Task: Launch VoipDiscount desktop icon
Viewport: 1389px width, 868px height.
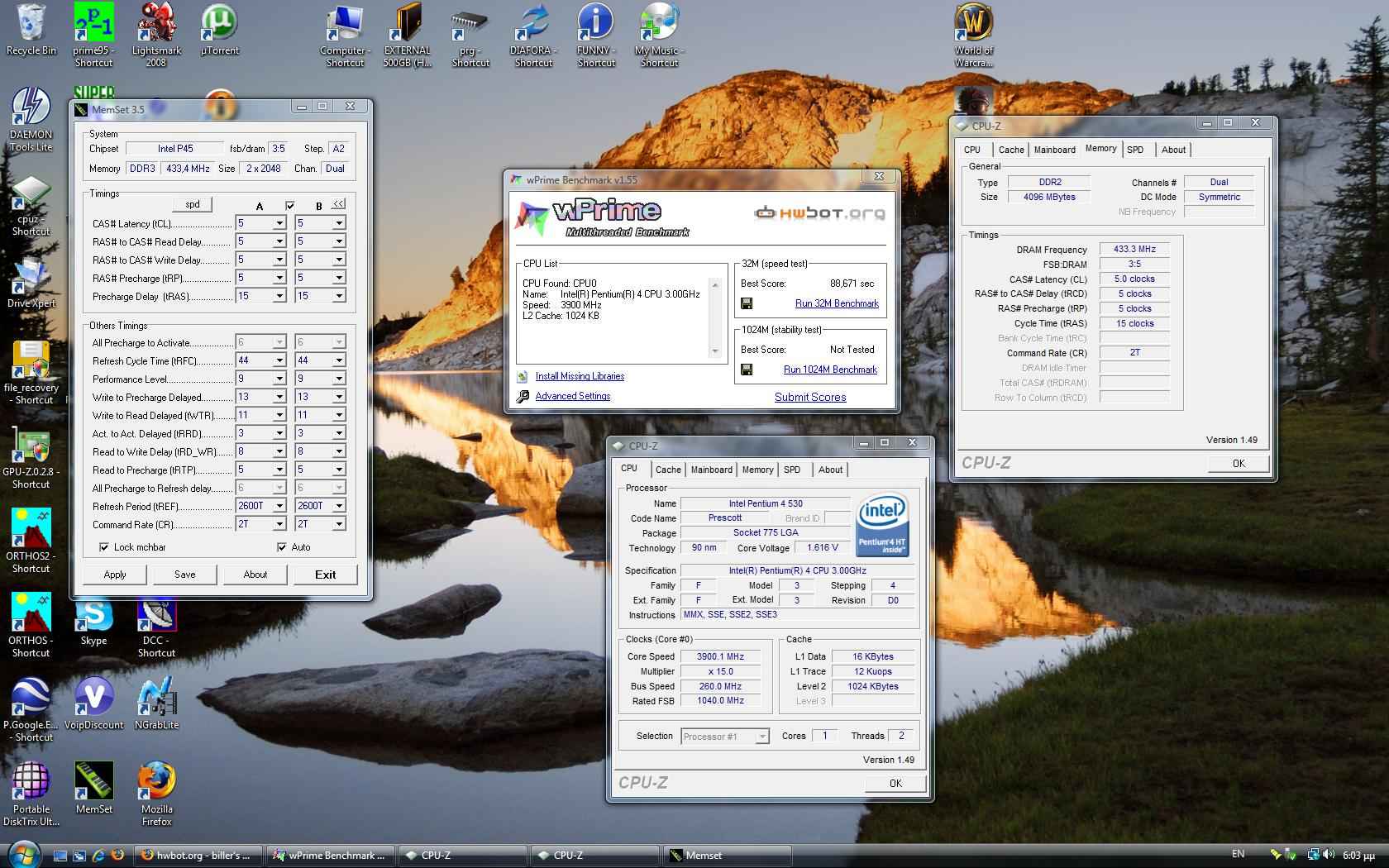Action: tap(93, 703)
